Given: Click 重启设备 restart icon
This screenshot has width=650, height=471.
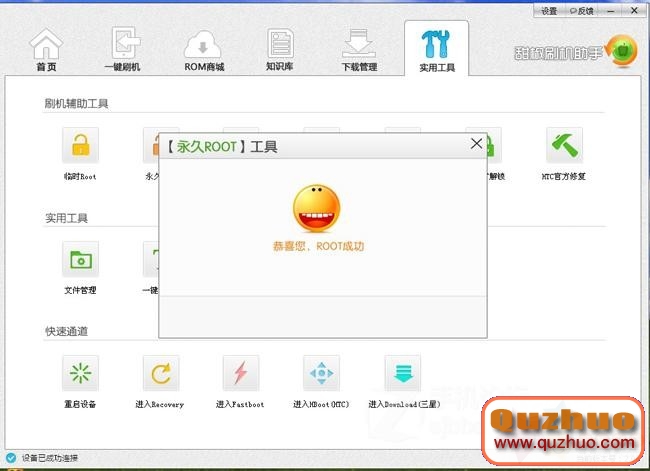Looking at the screenshot, I should coord(80,373).
